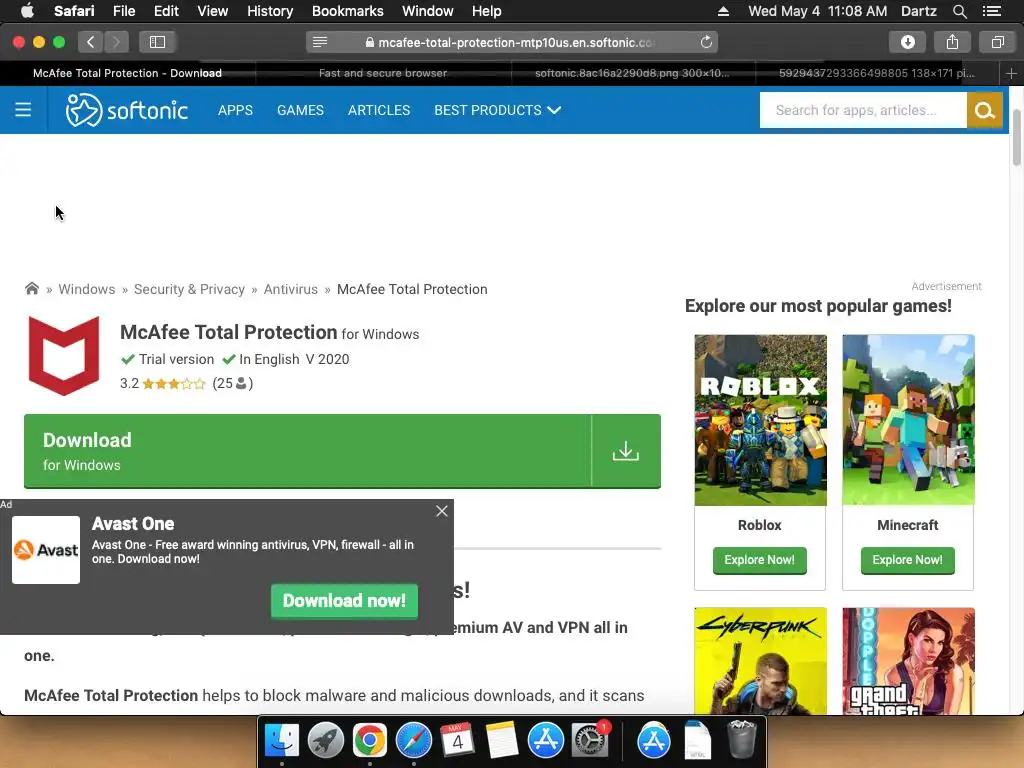
Task: Open Spotlight search in menu bar
Action: [x=959, y=11]
